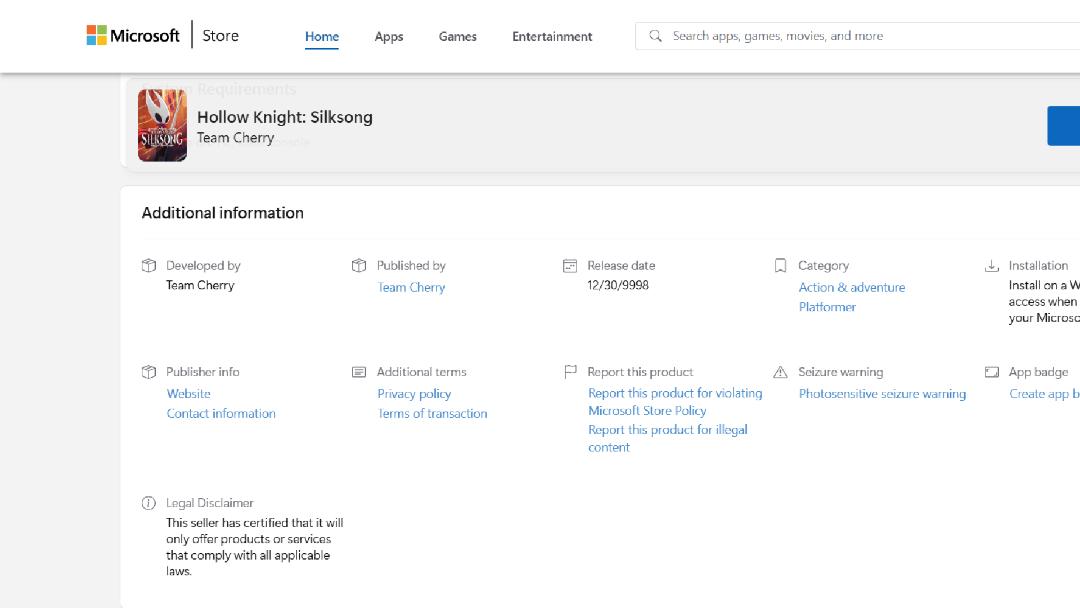Open the Action & adventure category

852,287
